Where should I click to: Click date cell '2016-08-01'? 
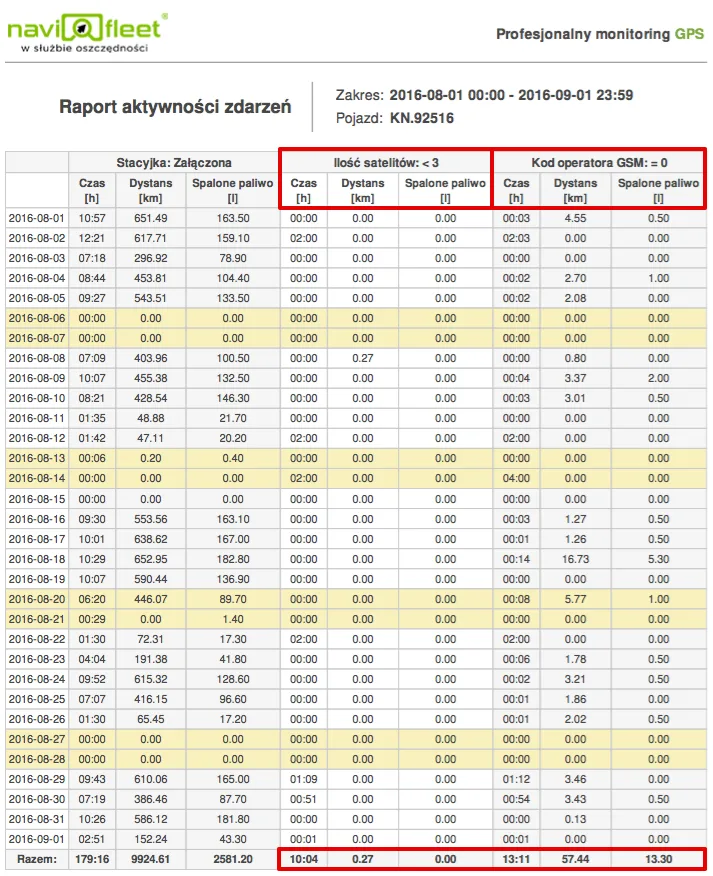[36, 218]
